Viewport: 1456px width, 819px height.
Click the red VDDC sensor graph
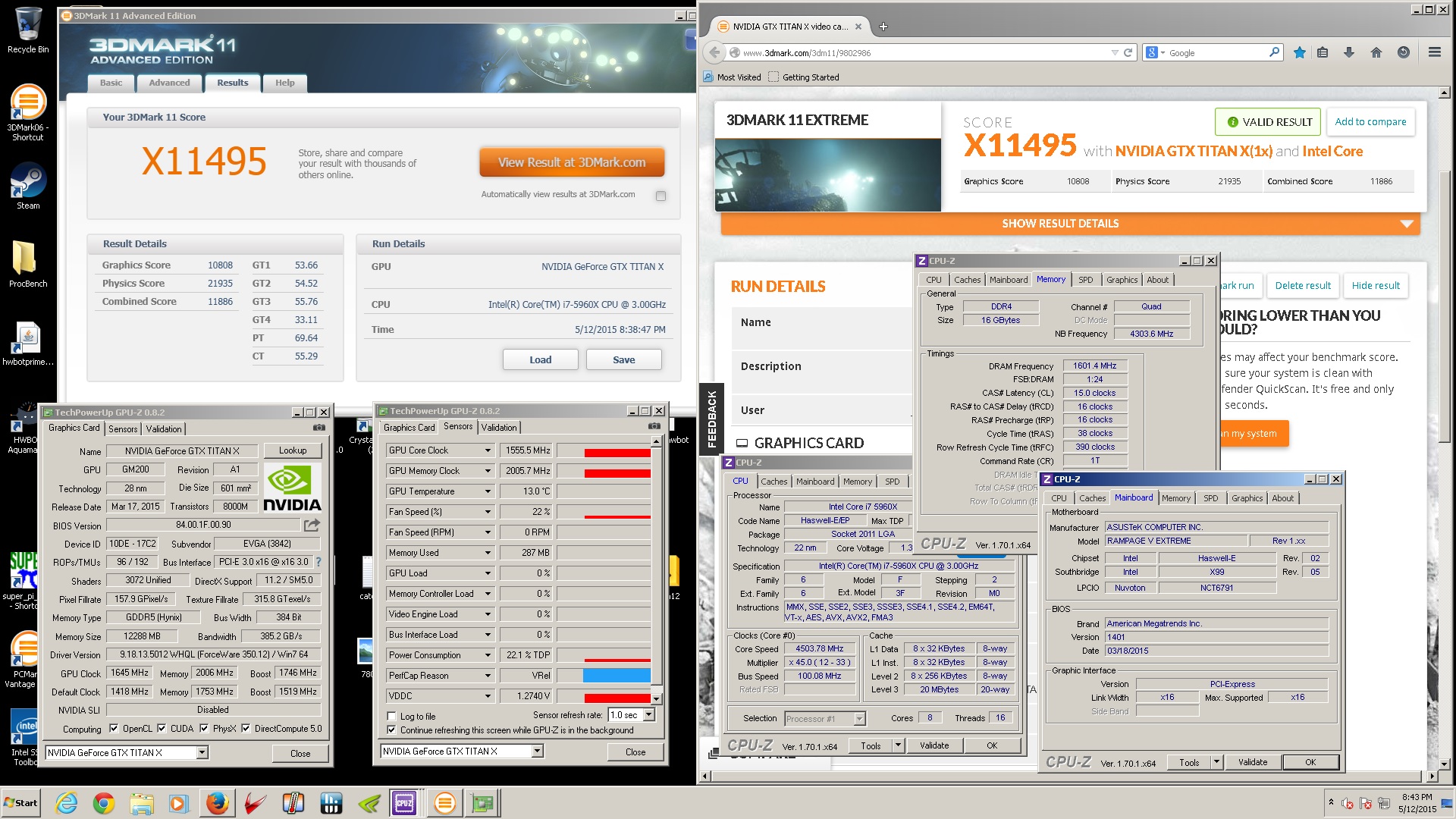coord(617,698)
